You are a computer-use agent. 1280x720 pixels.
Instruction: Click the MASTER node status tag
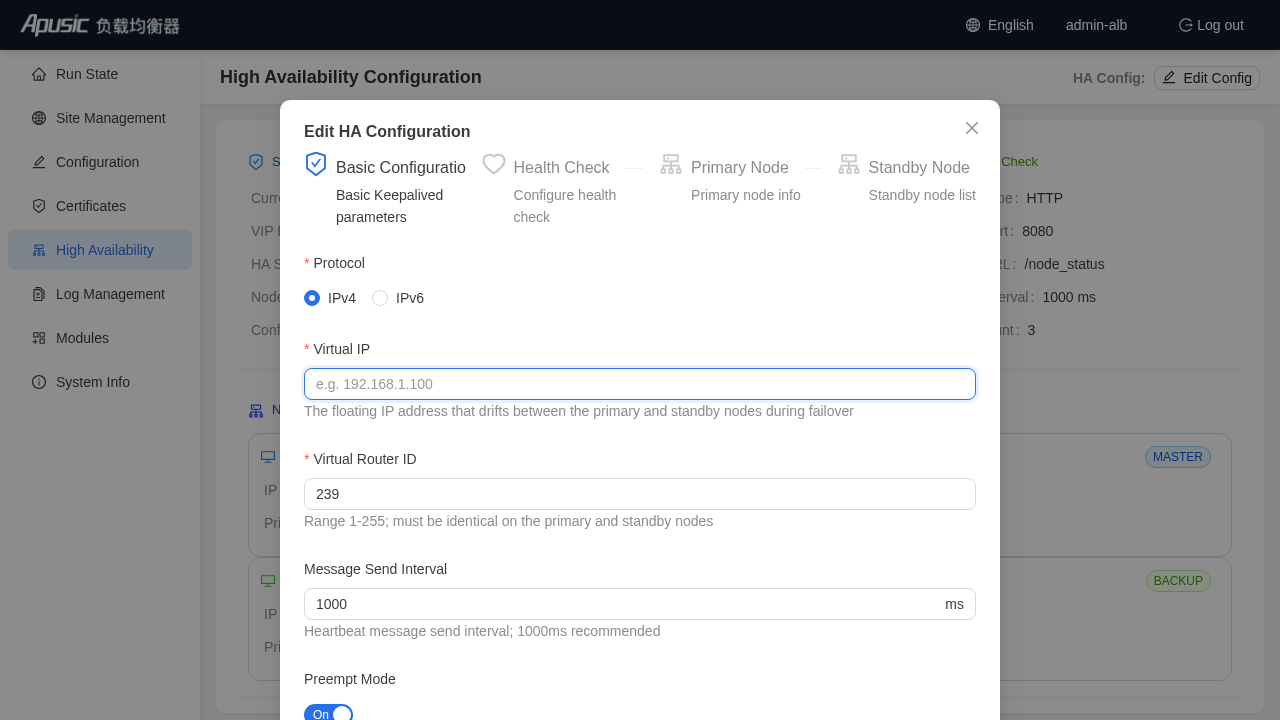pyautogui.click(x=1178, y=457)
